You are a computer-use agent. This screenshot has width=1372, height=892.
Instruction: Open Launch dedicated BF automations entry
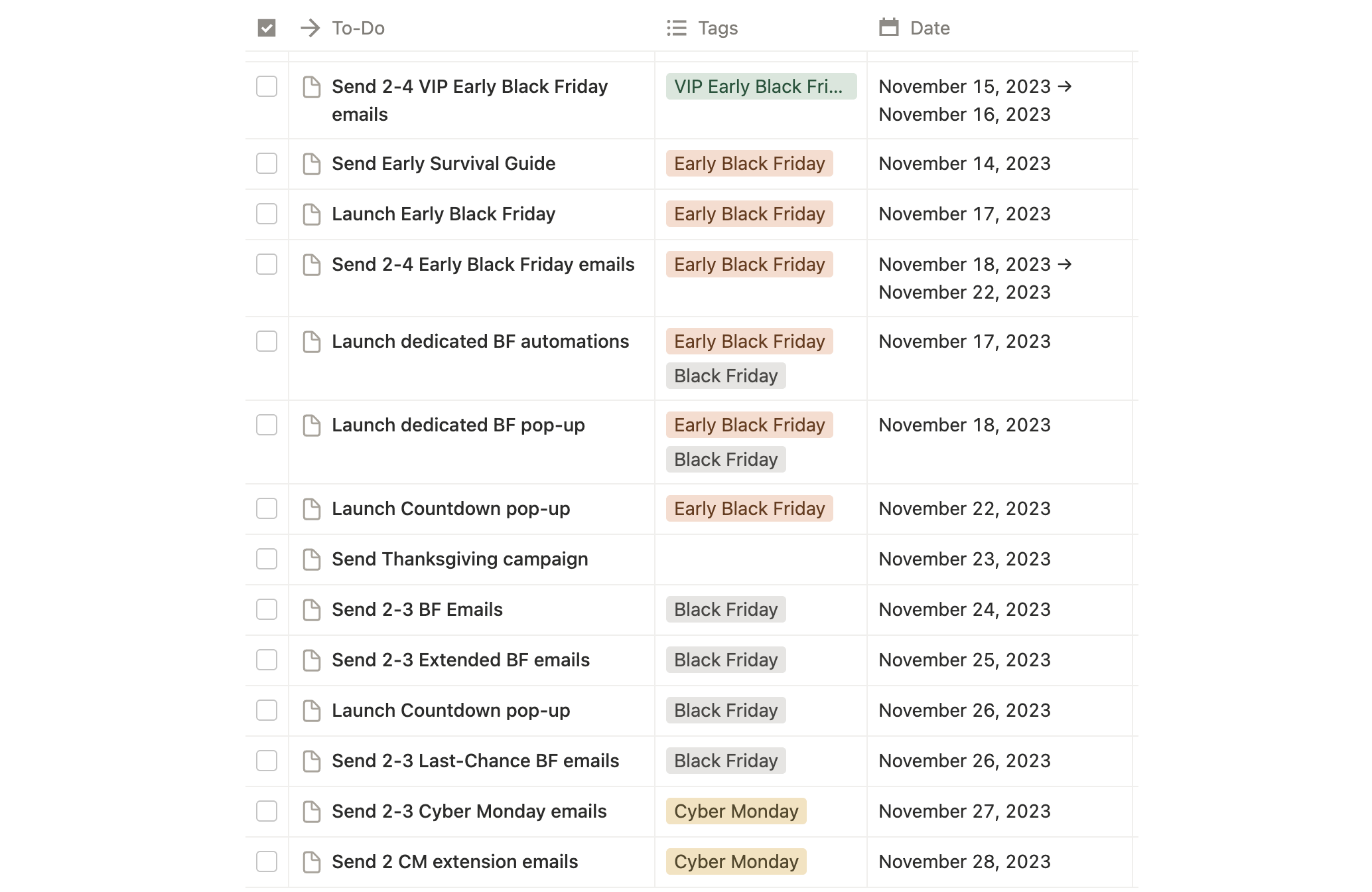click(x=480, y=341)
